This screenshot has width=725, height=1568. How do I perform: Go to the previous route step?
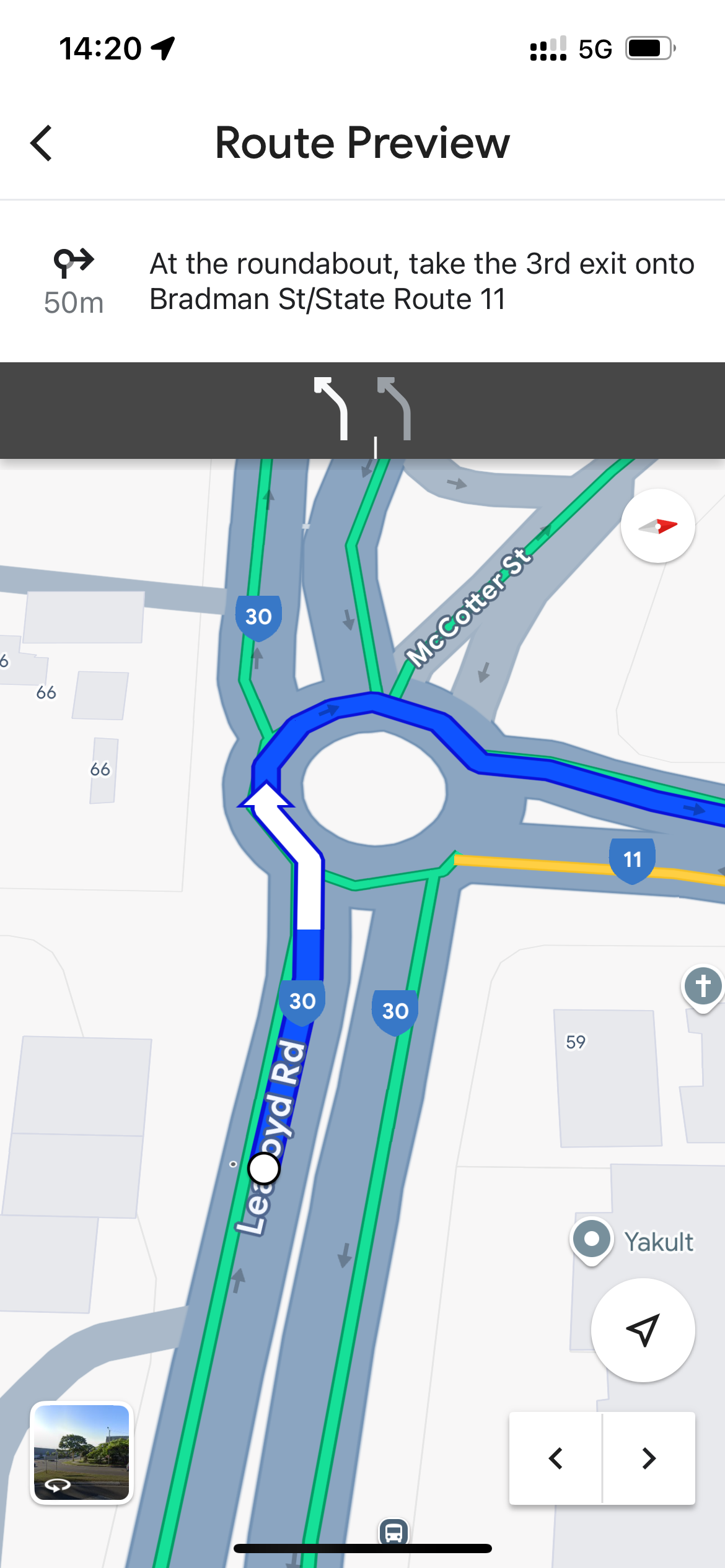tap(555, 1458)
